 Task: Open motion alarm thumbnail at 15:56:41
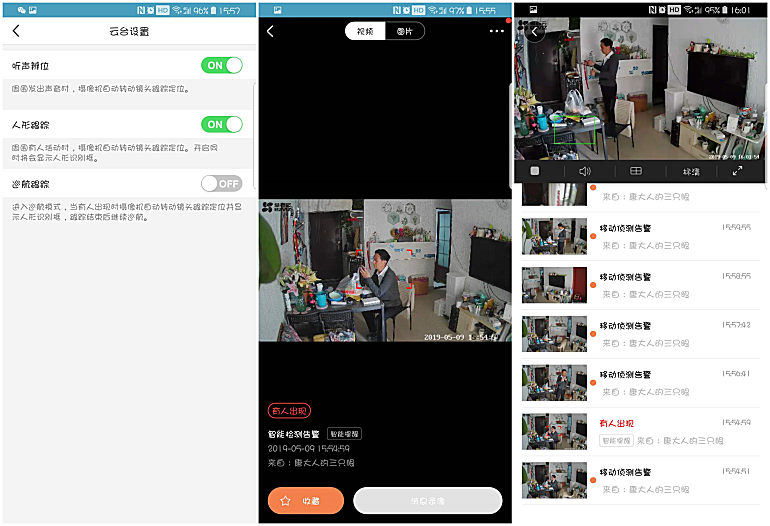(554, 383)
